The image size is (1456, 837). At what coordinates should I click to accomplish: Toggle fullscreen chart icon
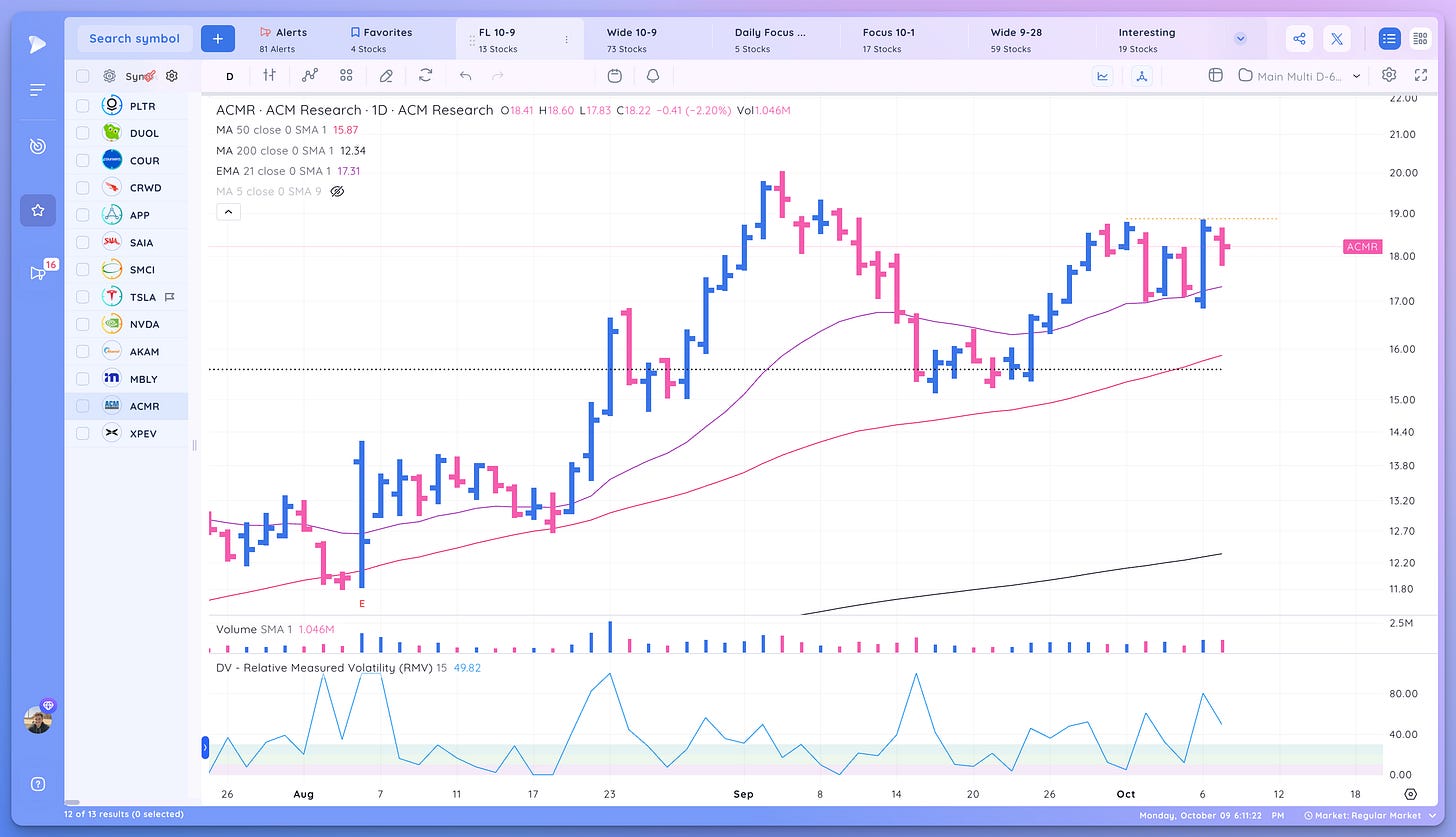click(x=1421, y=75)
